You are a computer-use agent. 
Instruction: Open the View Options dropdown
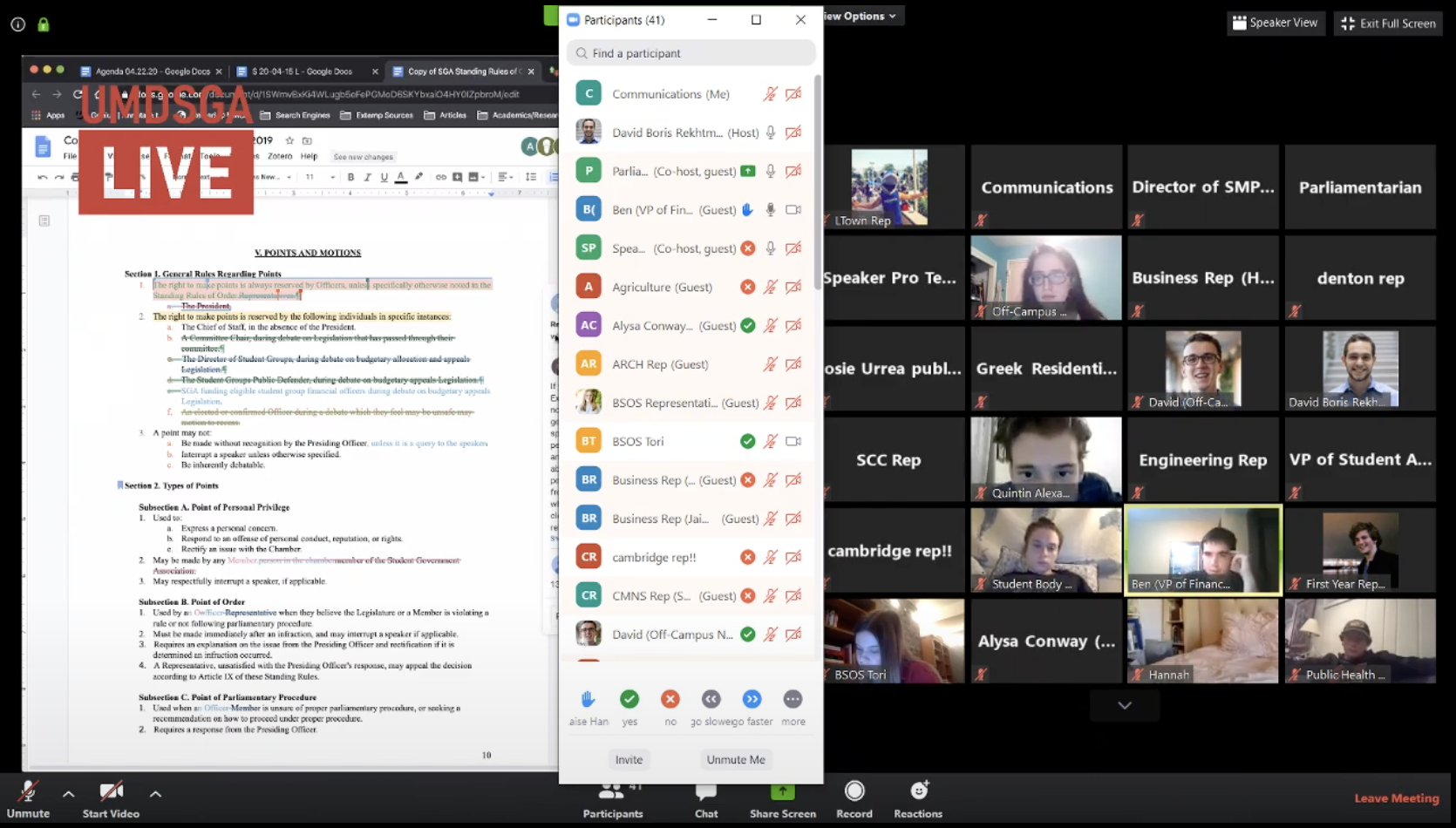(x=862, y=16)
